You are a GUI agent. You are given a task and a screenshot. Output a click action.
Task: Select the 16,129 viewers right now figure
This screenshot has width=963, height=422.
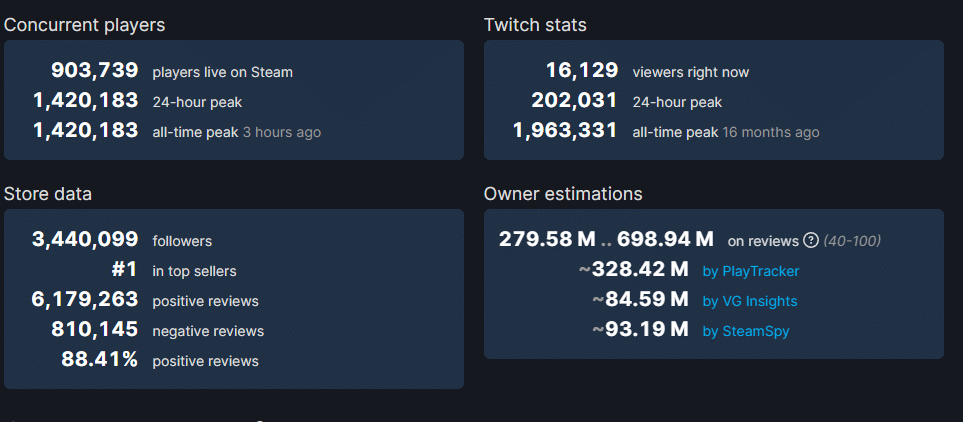[x=581, y=71]
